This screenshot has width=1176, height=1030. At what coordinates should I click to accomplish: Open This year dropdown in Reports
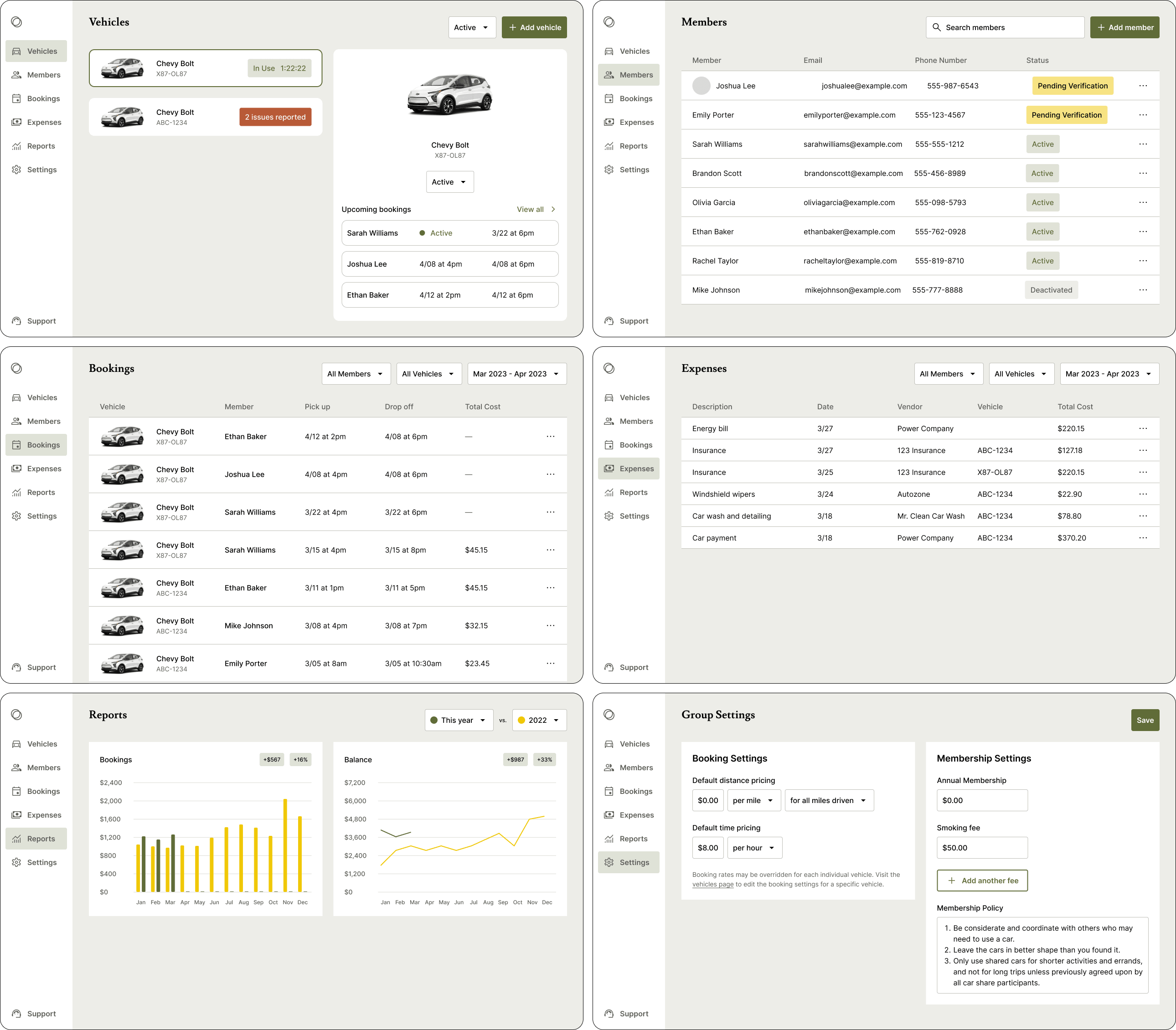(459, 720)
